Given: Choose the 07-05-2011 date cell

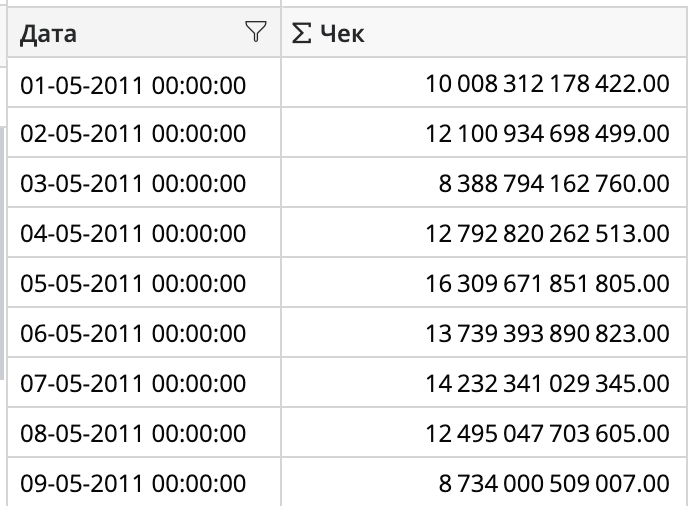Looking at the screenshot, I should [x=133, y=384].
